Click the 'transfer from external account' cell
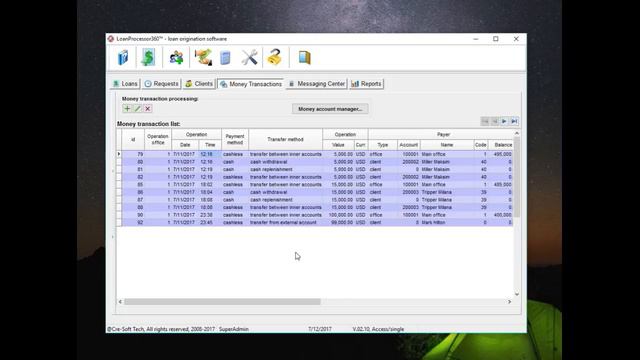Image resolution: width=640 pixels, height=360 pixels. tap(285, 222)
